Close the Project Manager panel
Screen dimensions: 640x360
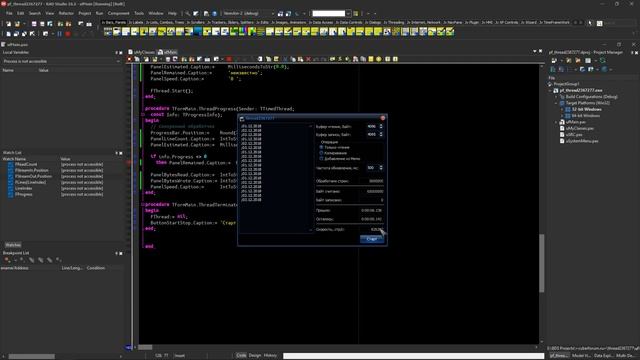click(x=636, y=53)
